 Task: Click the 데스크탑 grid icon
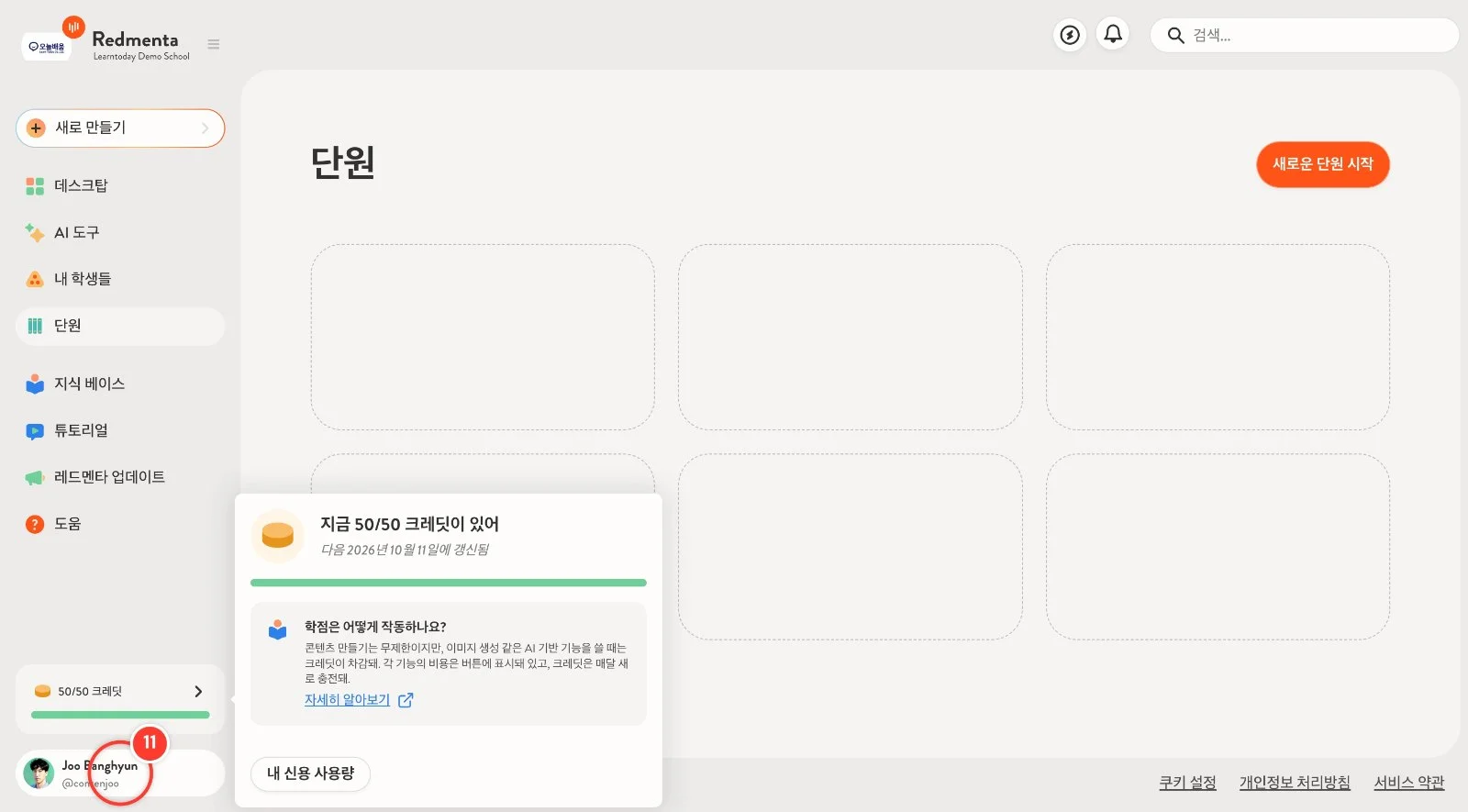click(35, 186)
